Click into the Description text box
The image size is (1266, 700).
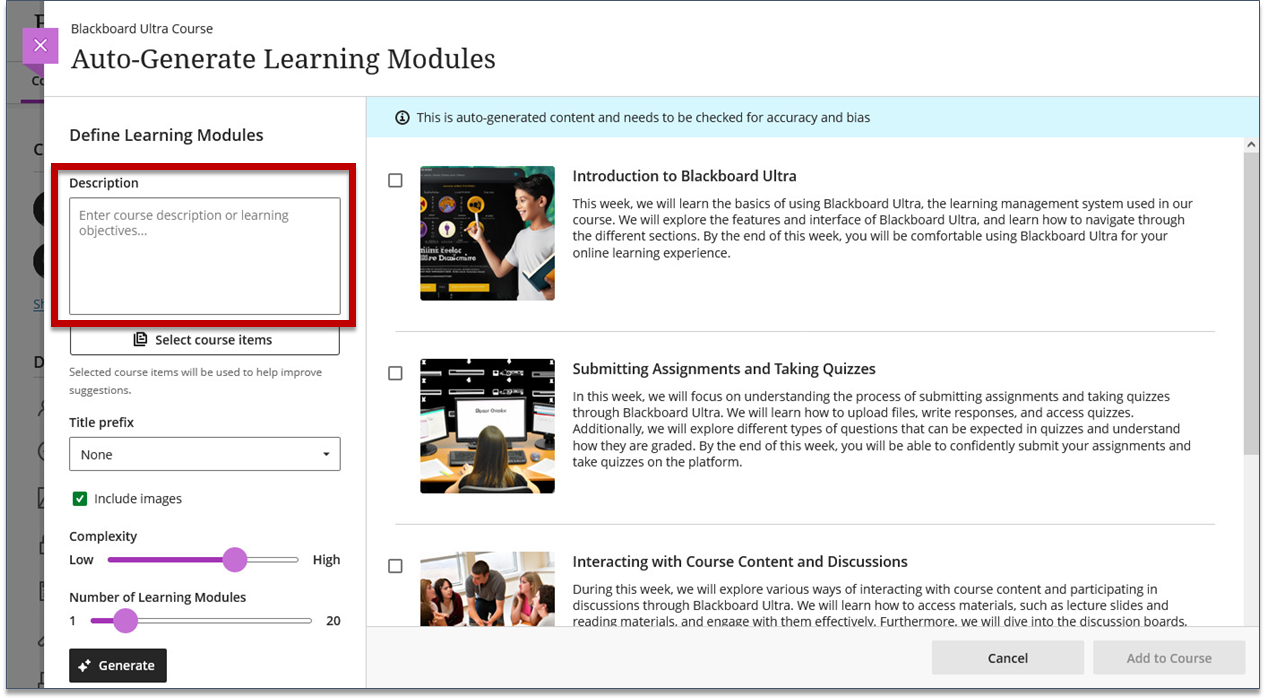point(205,256)
